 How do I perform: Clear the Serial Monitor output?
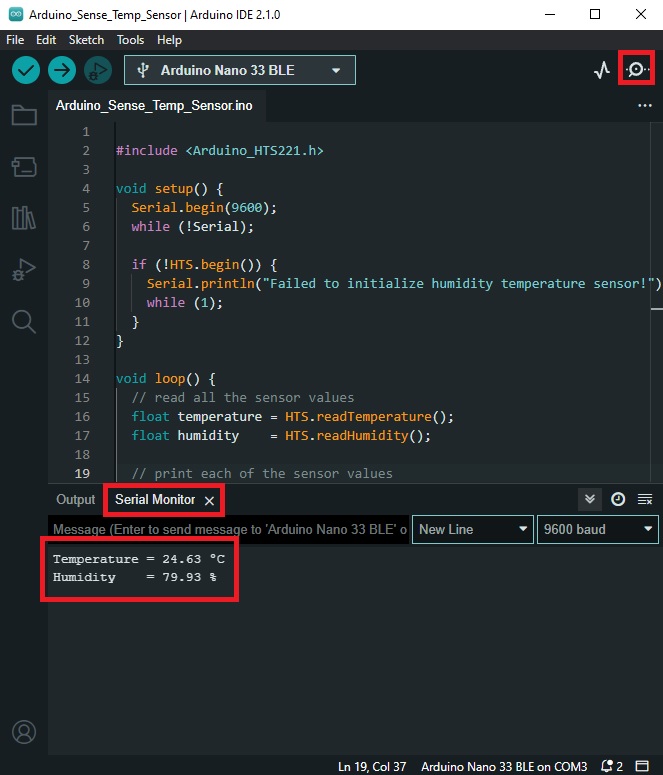pos(645,499)
